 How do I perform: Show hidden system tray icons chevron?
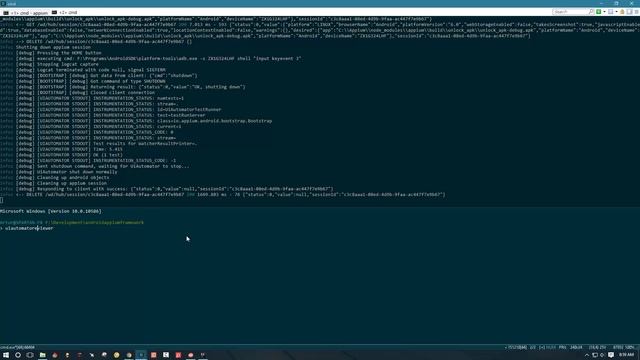point(587,355)
